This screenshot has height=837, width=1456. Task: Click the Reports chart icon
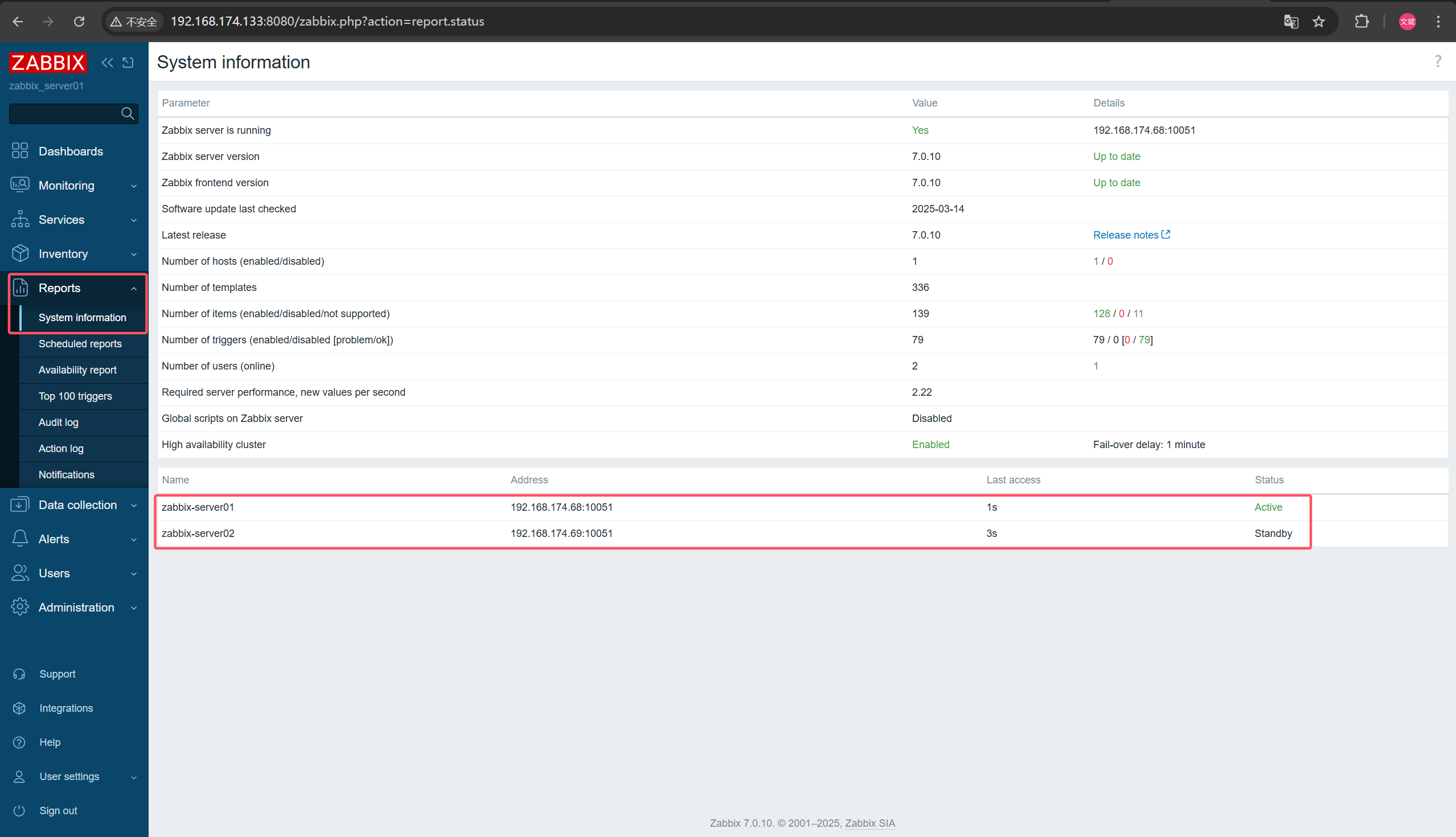[20, 287]
